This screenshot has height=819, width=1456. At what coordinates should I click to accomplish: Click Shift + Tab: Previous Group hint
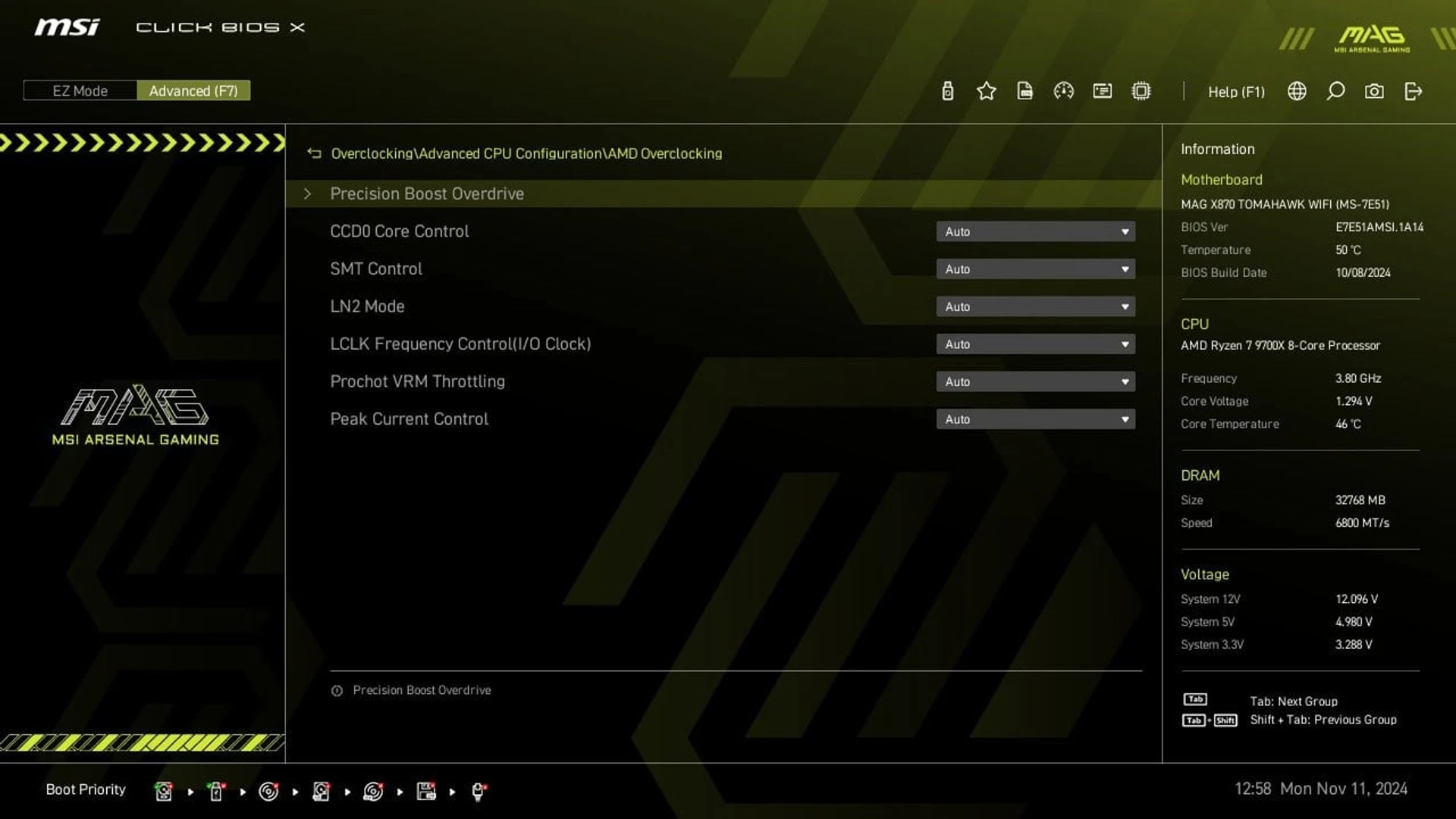pos(1323,720)
